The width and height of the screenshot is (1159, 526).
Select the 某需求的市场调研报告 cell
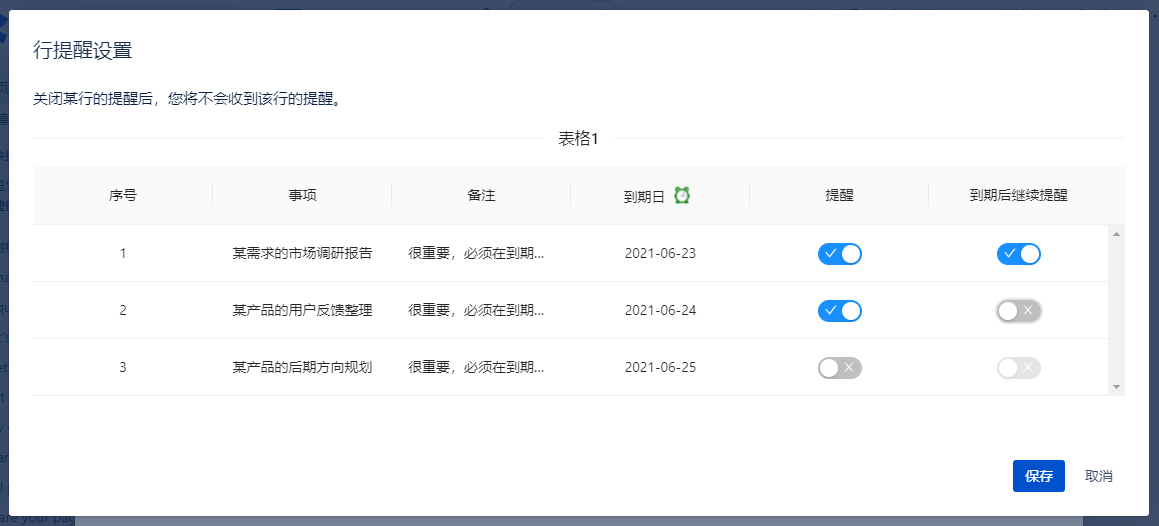click(302, 253)
